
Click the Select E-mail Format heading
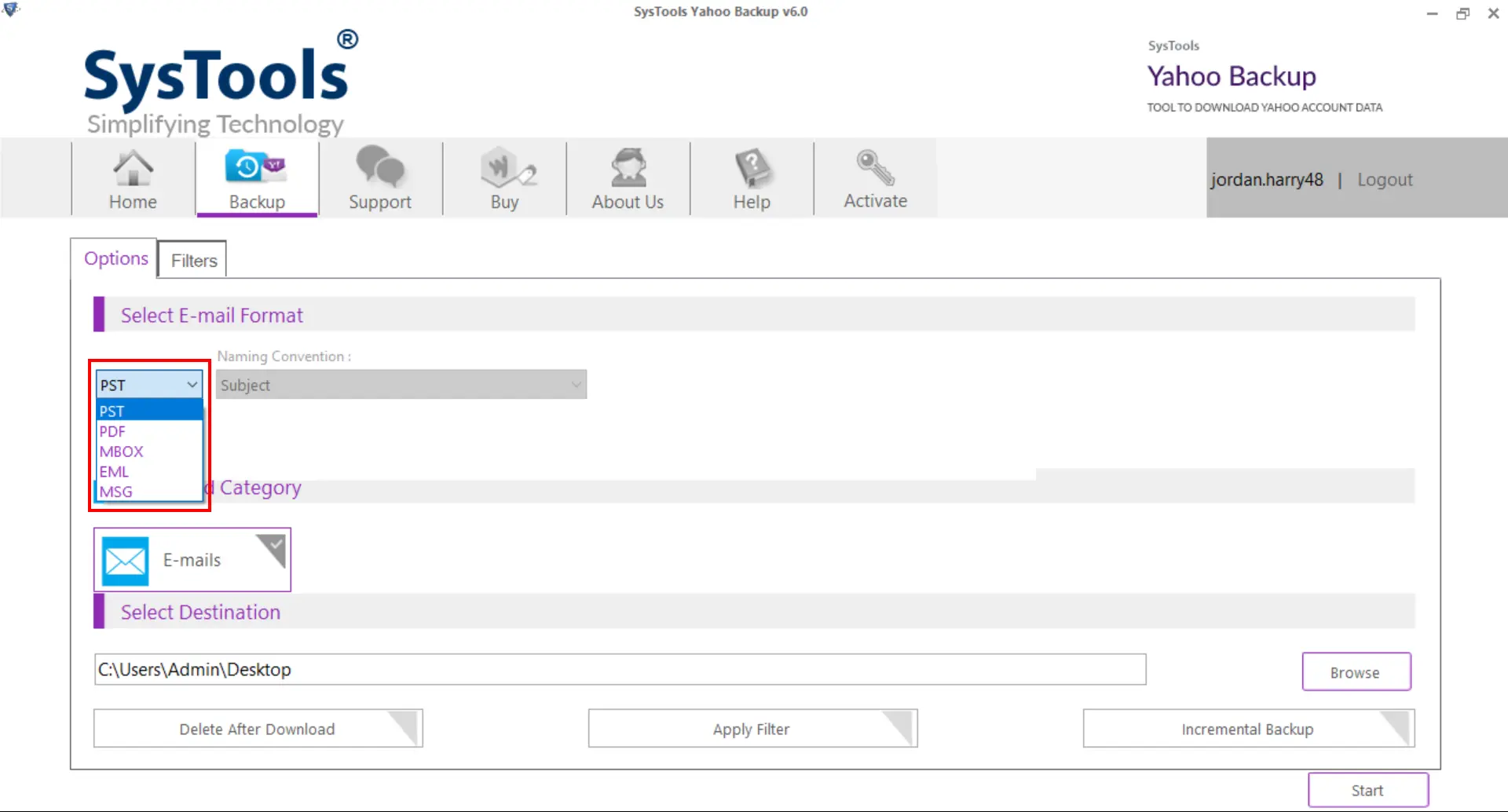click(x=211, y=316)
